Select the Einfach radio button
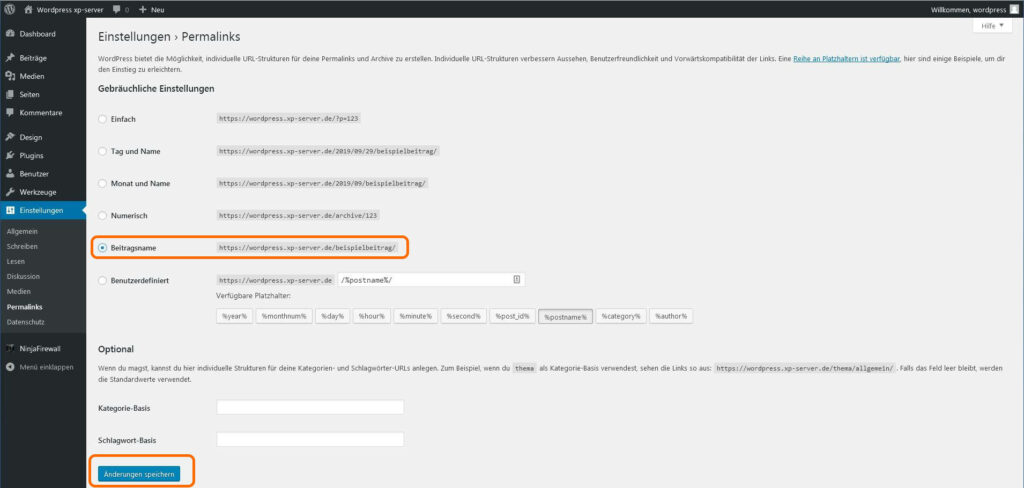1024x488 pixels. coord(102,120)
